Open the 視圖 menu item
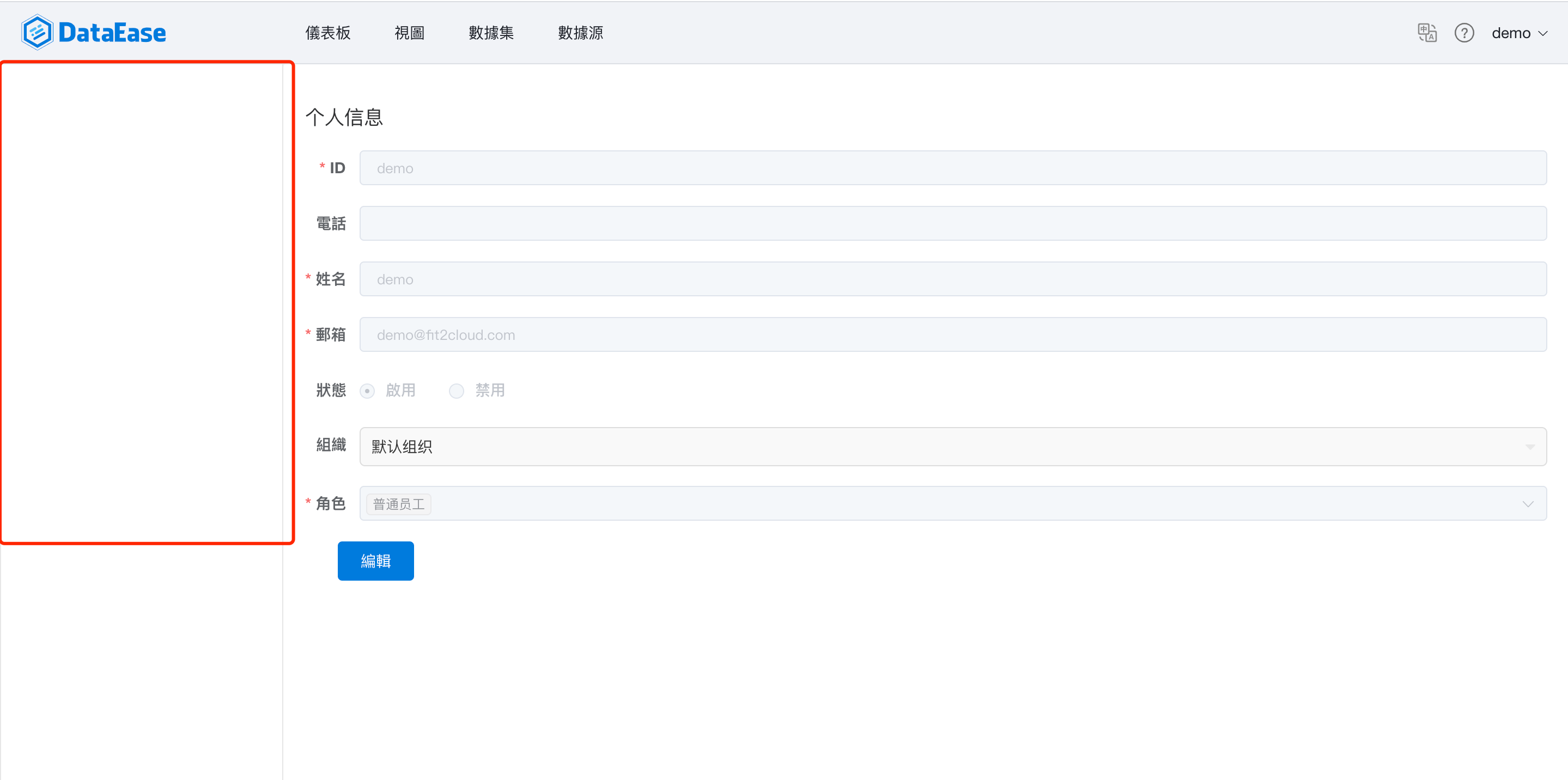This screenshot has width=1568, height=780. click(409, 33)
